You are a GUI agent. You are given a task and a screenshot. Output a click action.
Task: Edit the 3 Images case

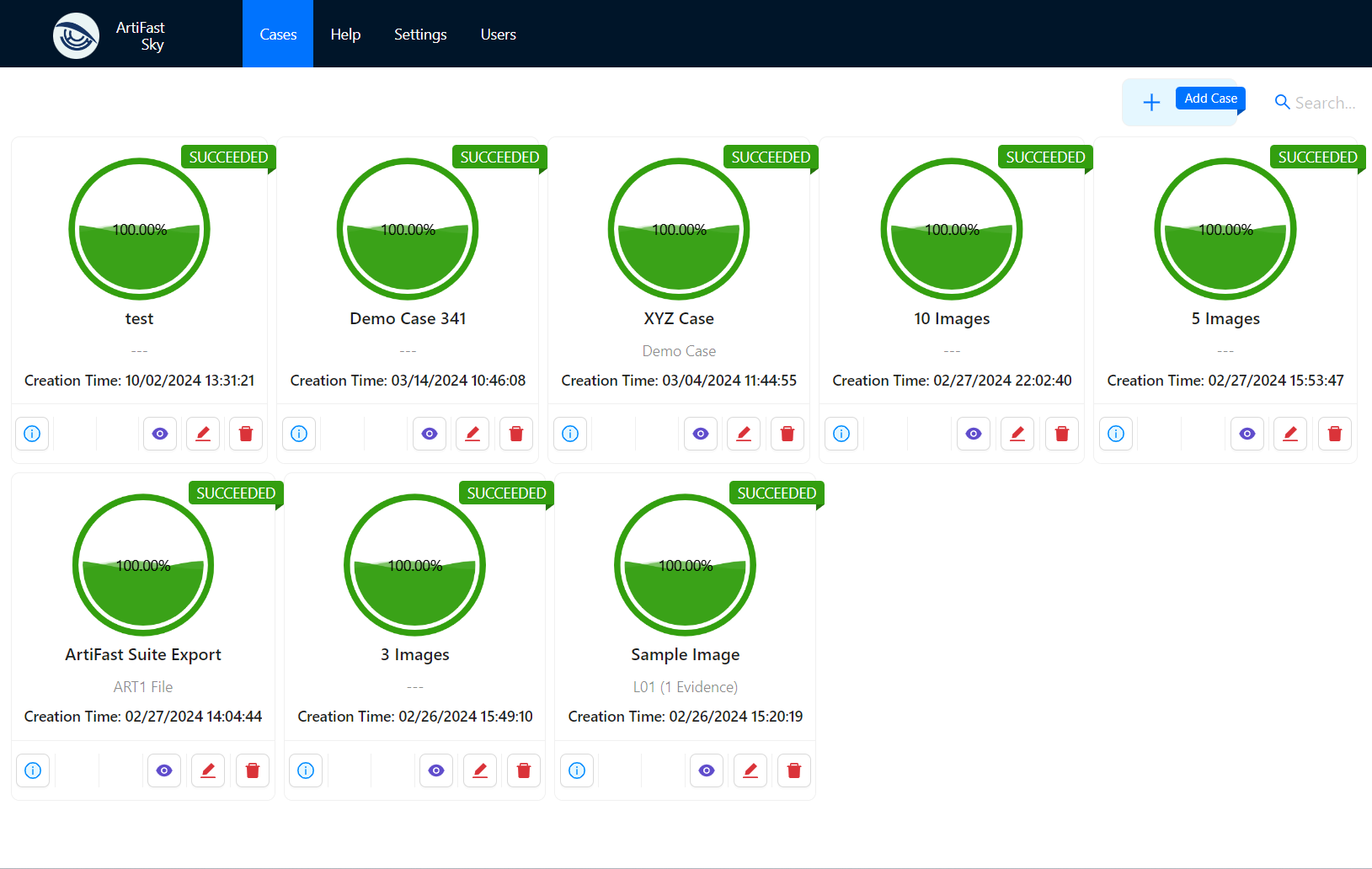pyautogui.click(x=480, y=770)
